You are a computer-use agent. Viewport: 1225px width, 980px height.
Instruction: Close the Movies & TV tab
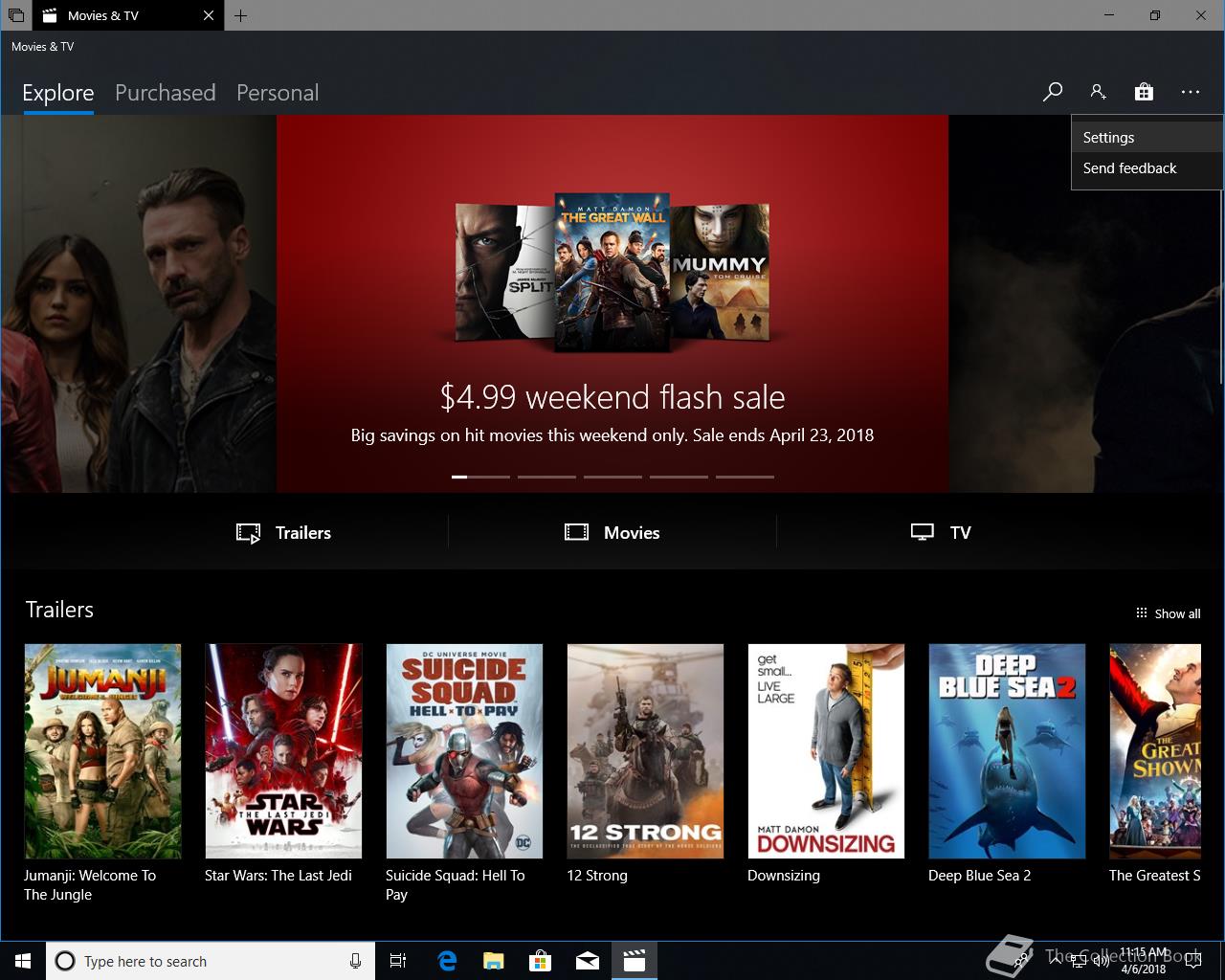coord(209,15)
